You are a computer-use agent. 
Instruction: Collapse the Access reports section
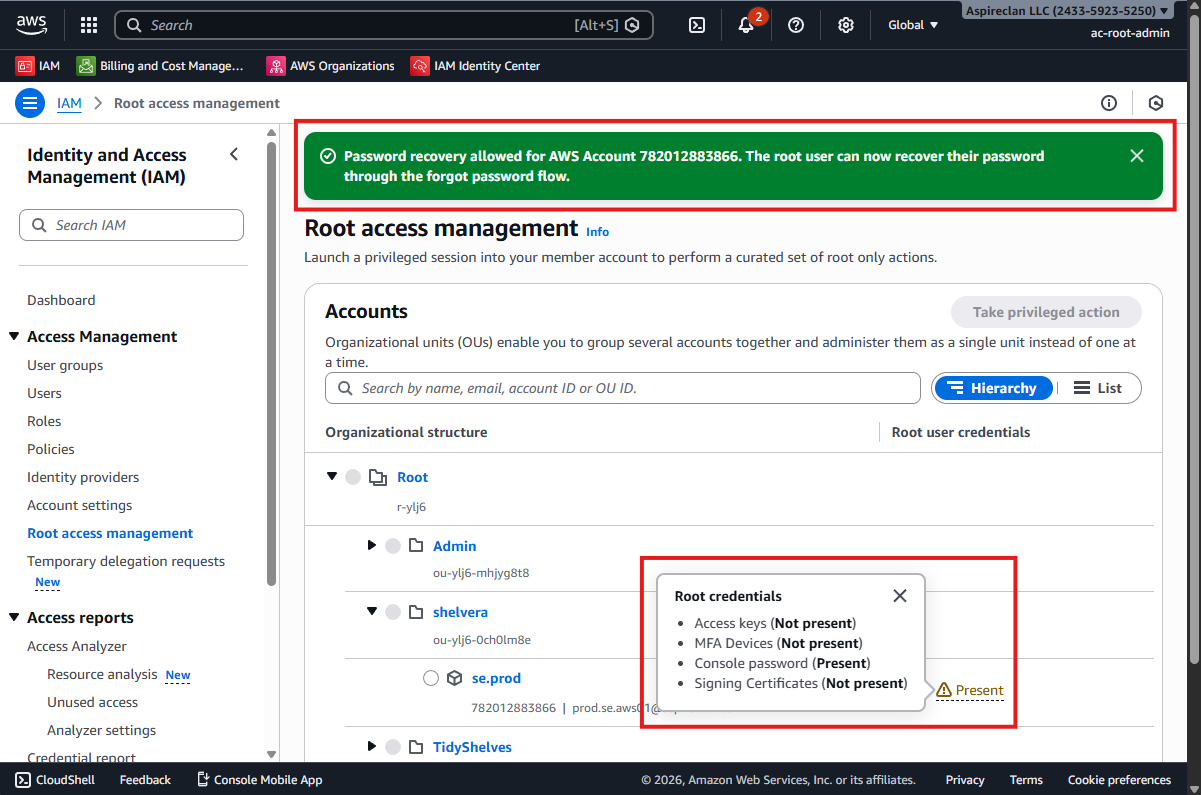pyautogui.click(x=14, y=617)
